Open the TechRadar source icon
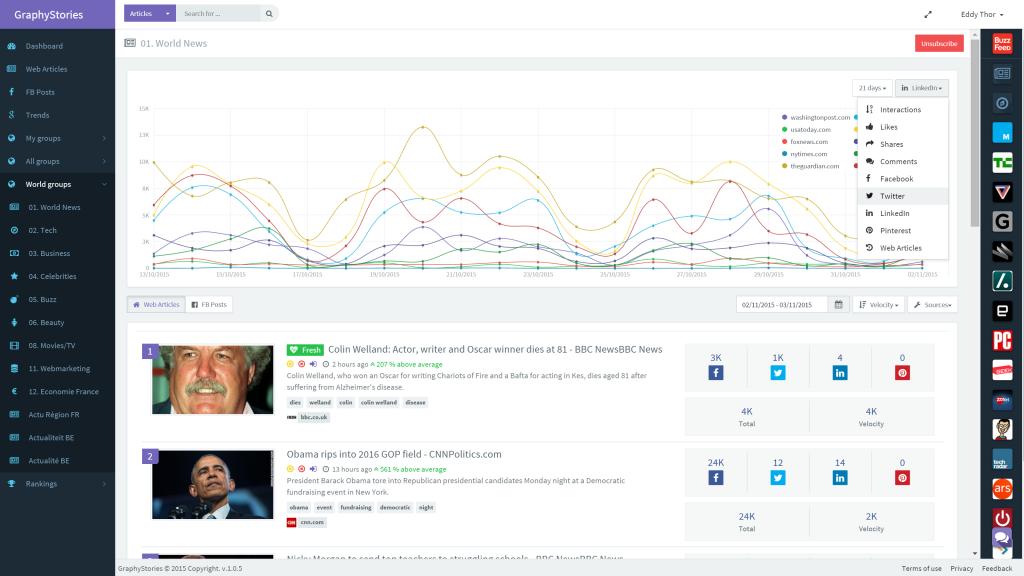 coord(1002,459)
